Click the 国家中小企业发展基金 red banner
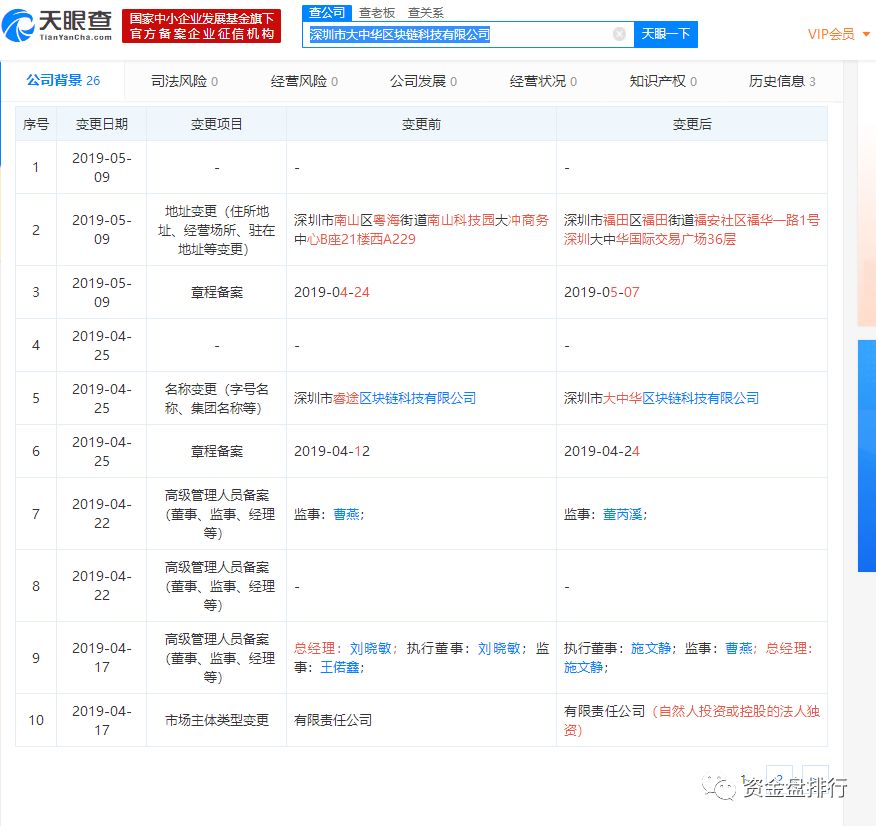 tap(201, 26)
